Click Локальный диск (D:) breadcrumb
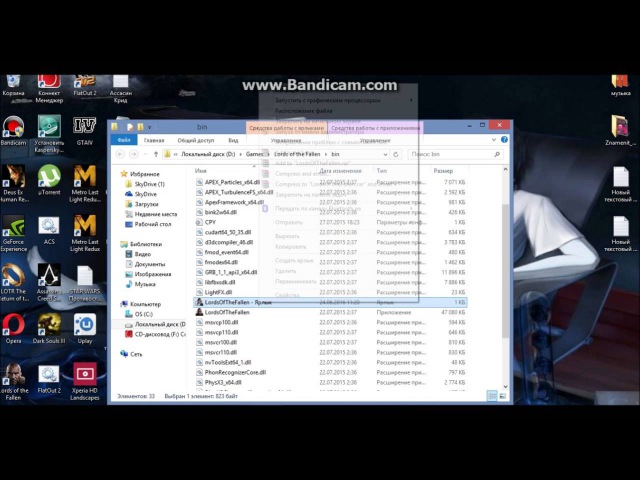640x480 pixels. pos(208,154)
